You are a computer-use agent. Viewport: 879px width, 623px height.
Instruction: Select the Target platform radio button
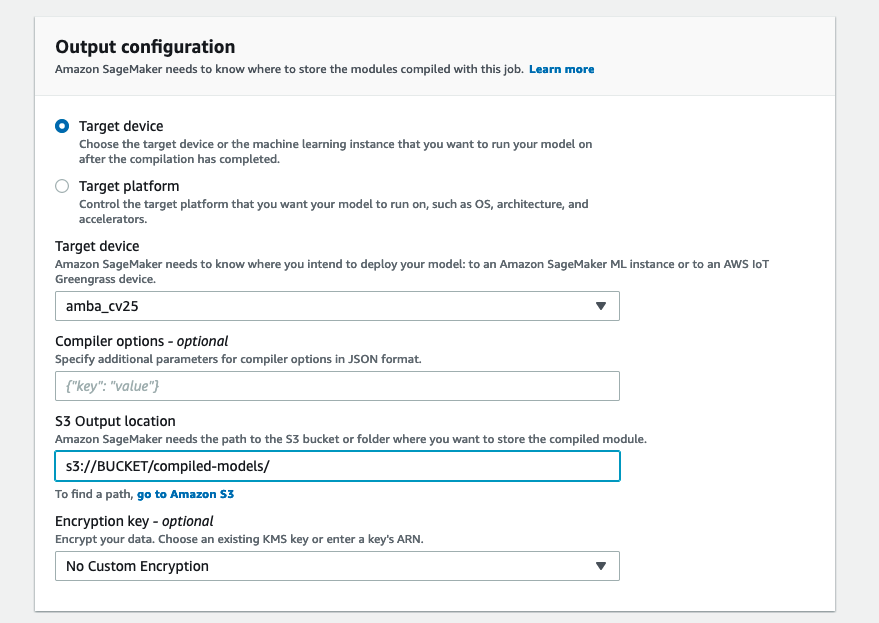coord(63,186)
